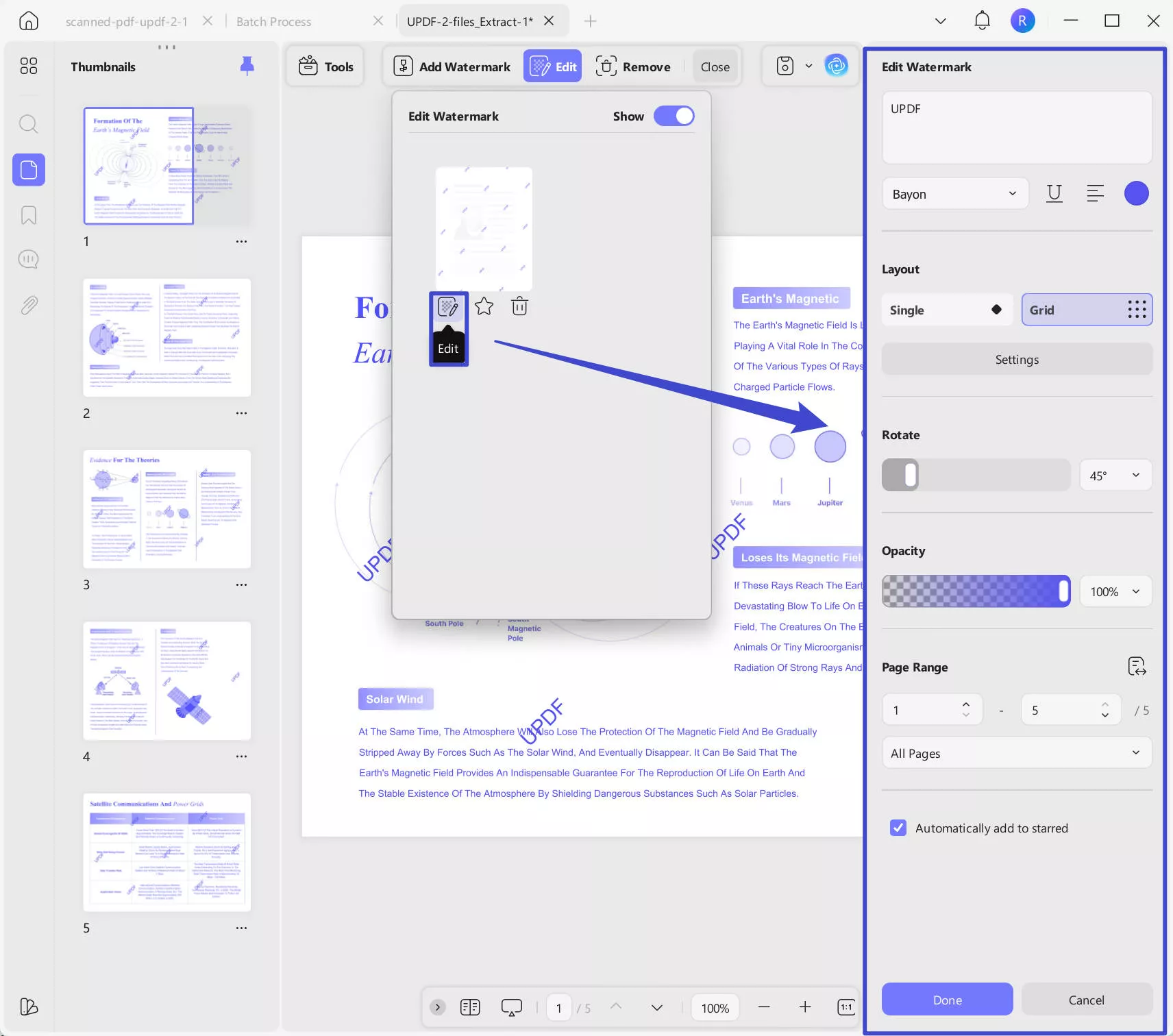Screen dimensions: 1173x1036
Task: Open the bookmarks panel
Action: tap(28, 215)
